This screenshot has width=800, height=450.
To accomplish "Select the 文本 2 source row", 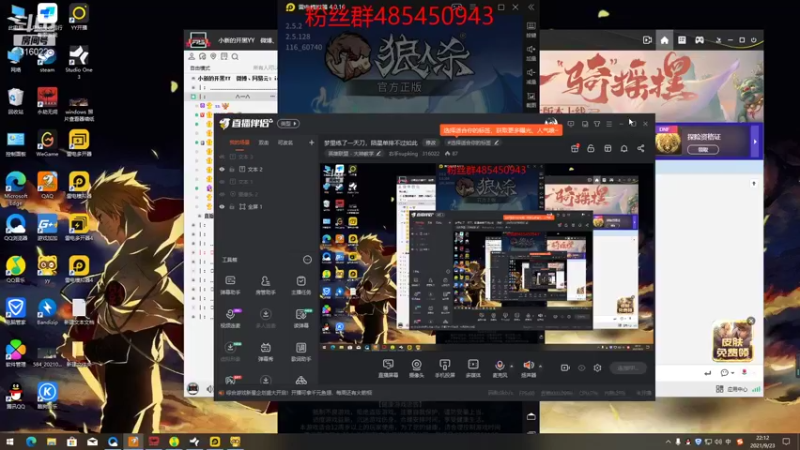I will click(x=267, y=169).
